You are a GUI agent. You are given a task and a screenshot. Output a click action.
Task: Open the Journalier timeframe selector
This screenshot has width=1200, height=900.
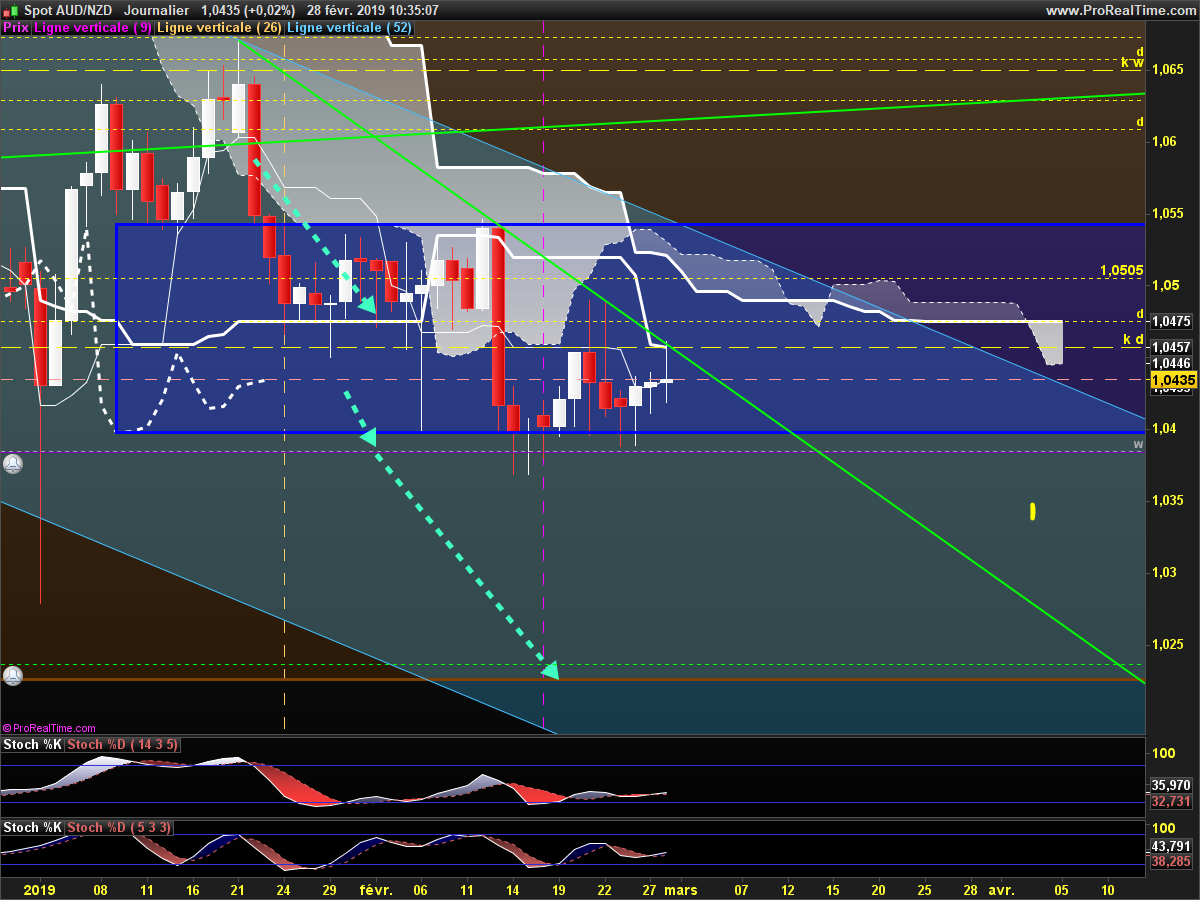click(156, 10)
